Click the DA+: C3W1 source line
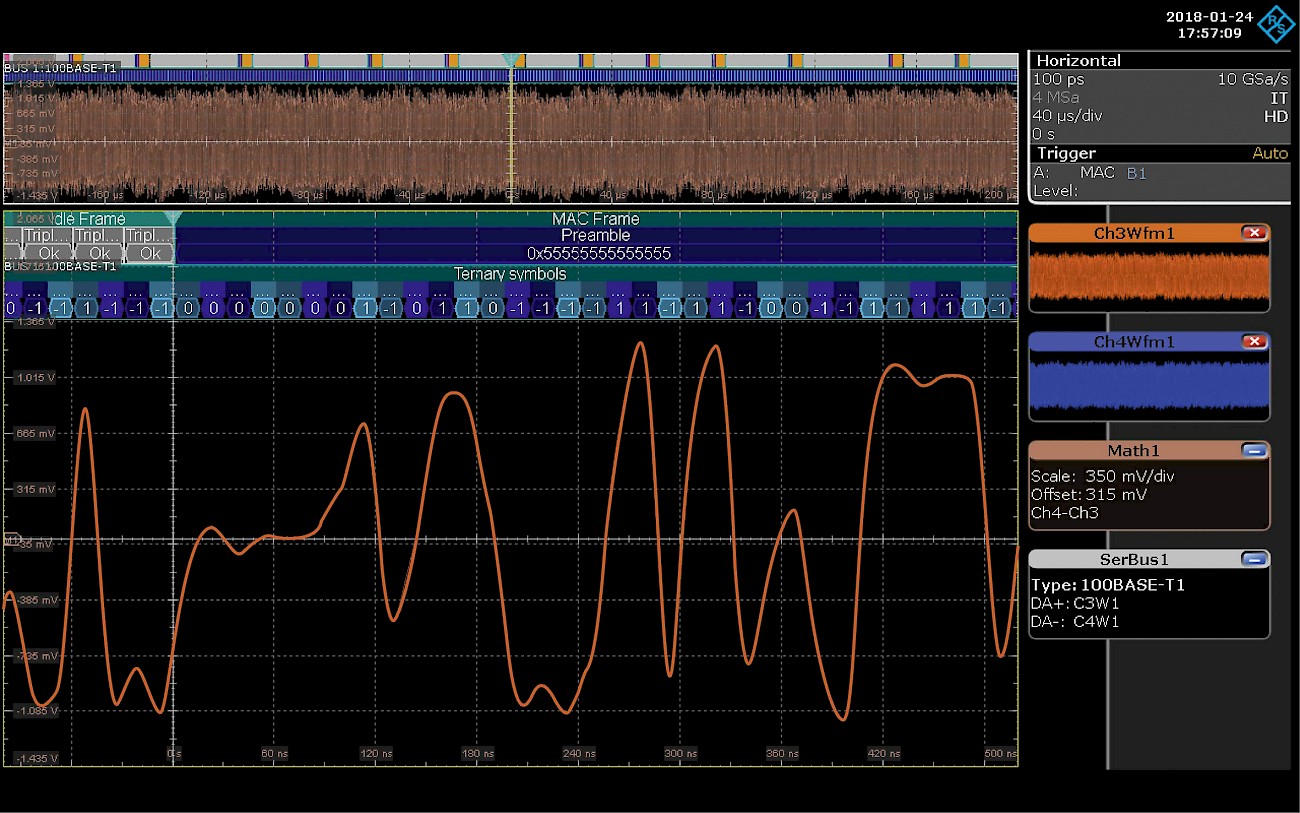 click(x=1075, y=603)
